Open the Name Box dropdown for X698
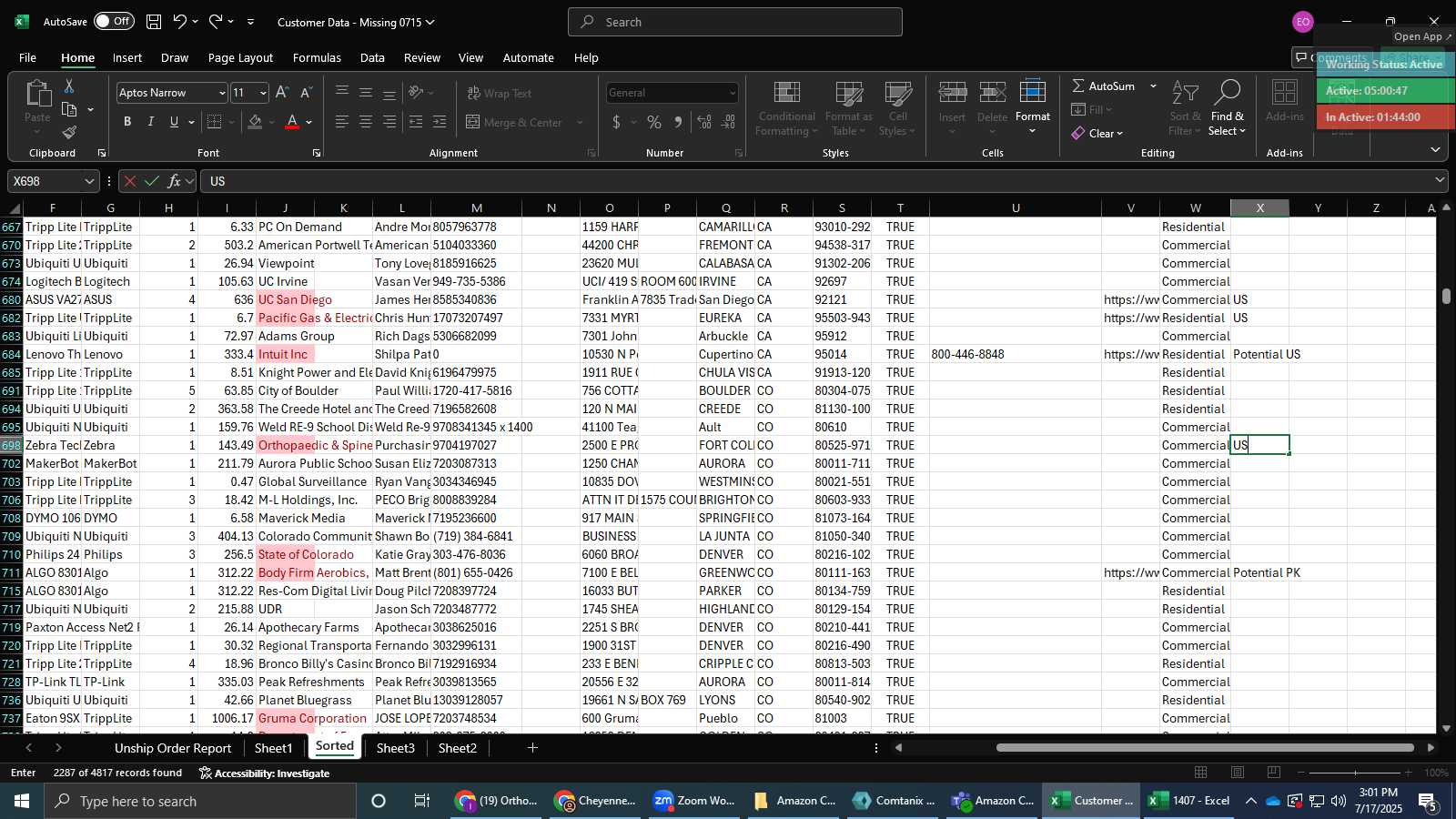The height and width of the screenshot is (819, 1456). point(89,181)
